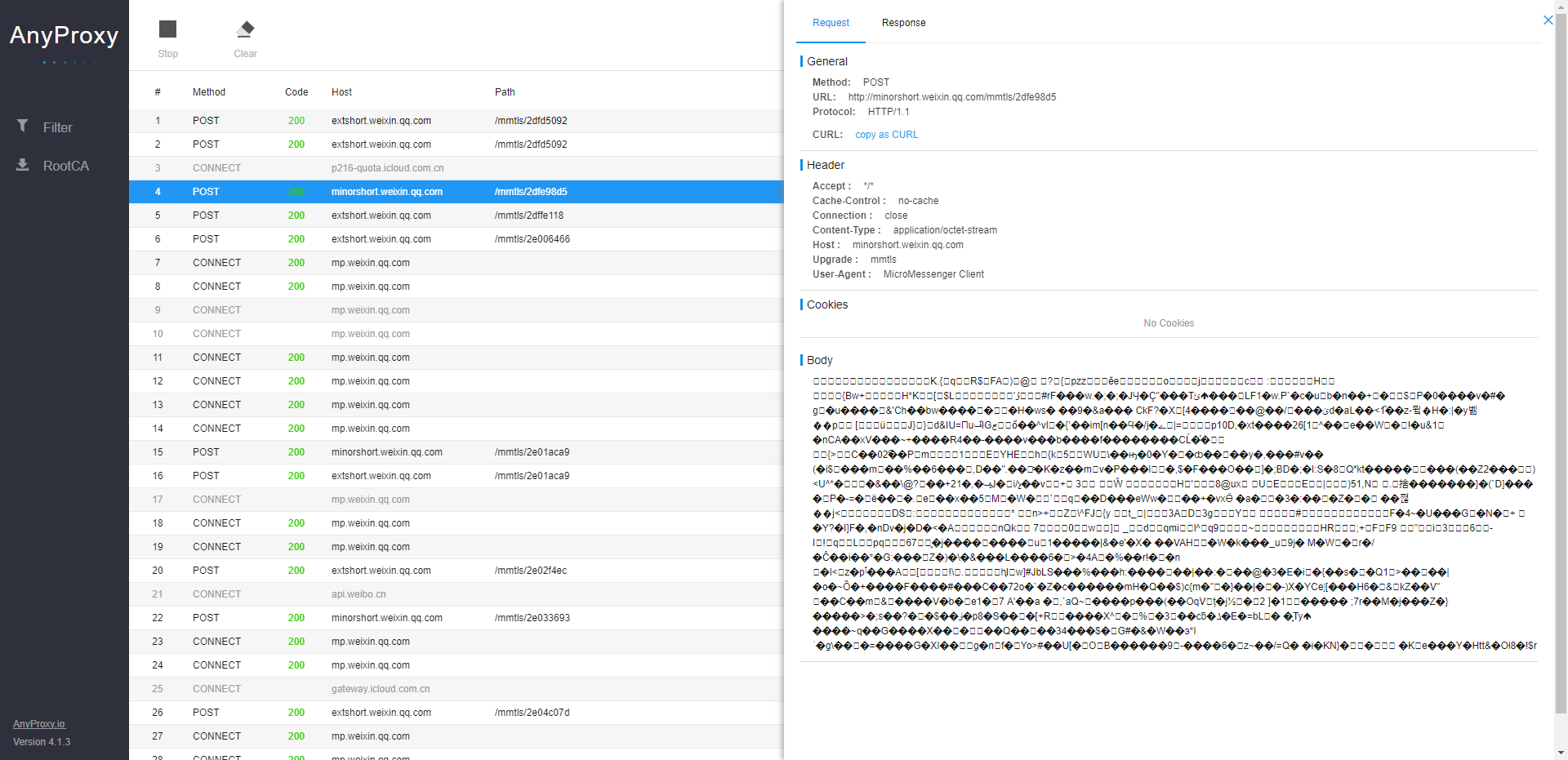This screenshot has height=760, width=1568.
Task: Open the AnyProxy.io website link
Action: (x=39, y=723)
